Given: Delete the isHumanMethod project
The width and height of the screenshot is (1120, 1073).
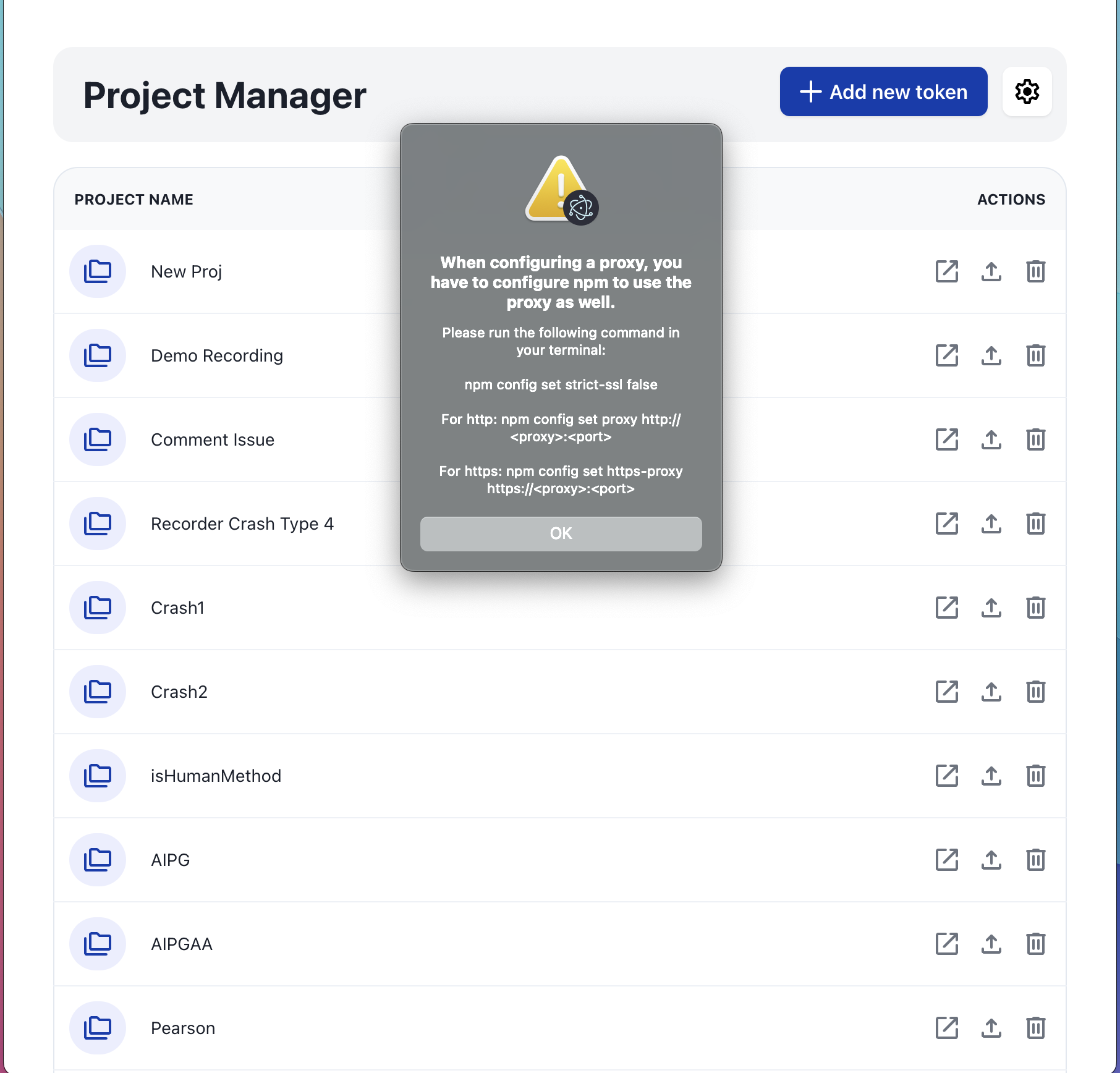Looking at the screenshot, I should coord(1035,776).
